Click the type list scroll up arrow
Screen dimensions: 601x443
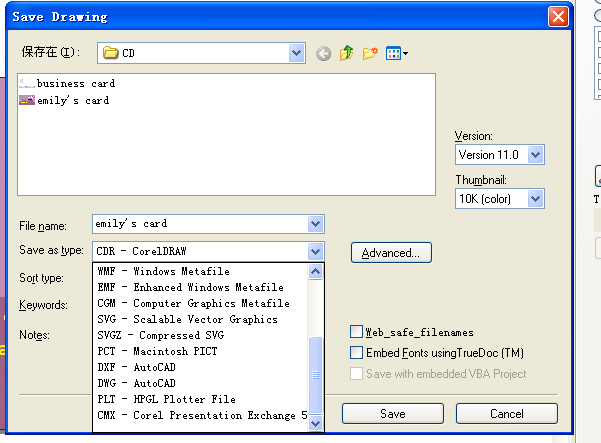[315, 272]
